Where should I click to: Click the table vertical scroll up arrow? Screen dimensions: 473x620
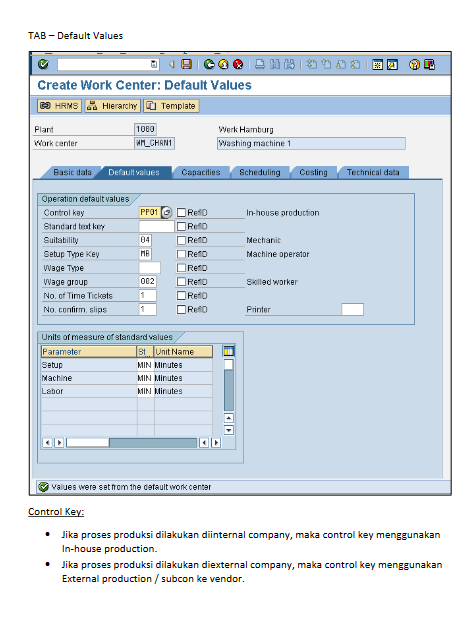coord(229,418)
